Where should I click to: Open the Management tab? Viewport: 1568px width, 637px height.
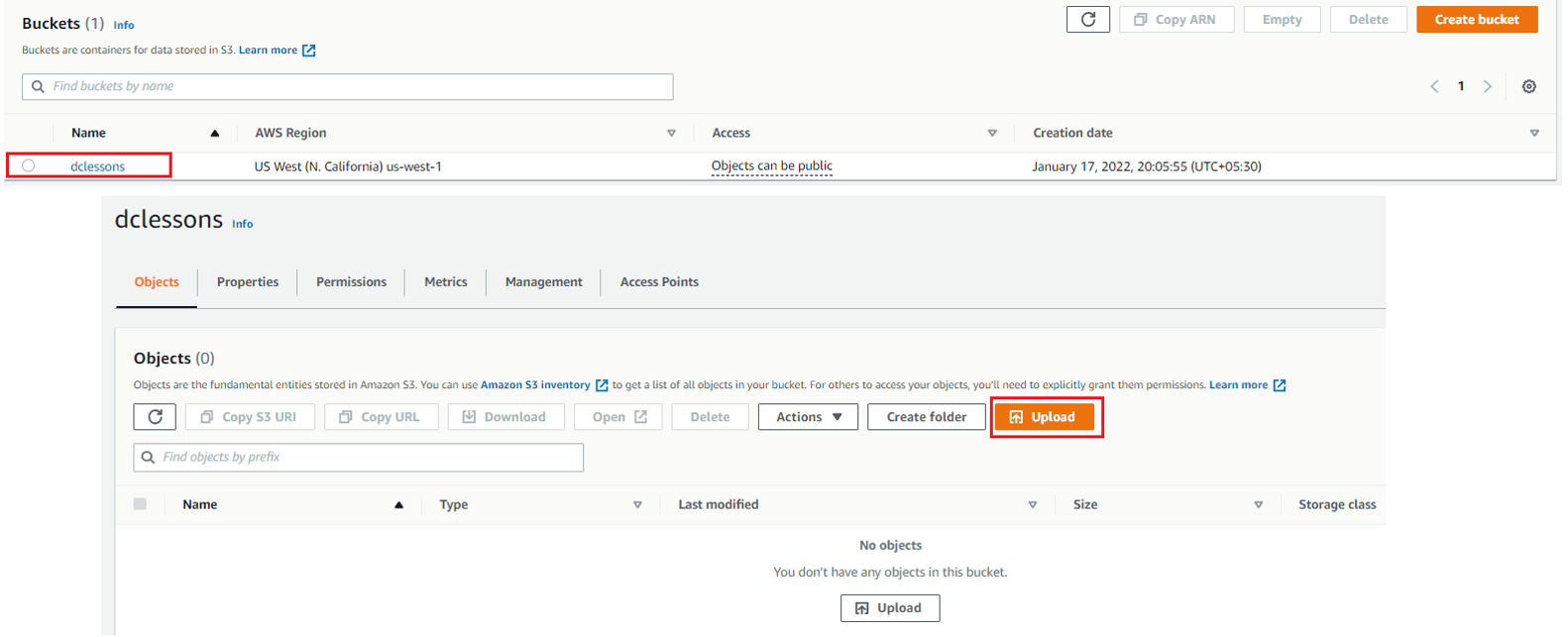pos(544,282)
